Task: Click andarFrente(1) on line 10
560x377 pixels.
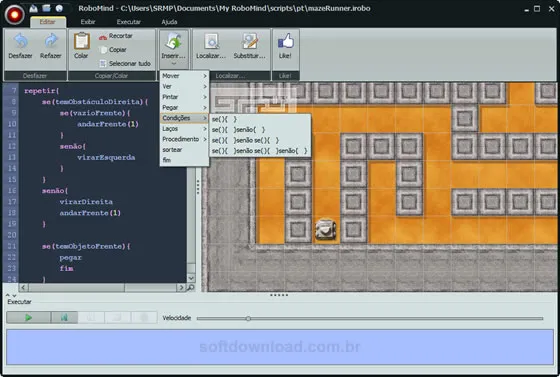Action: 108,124
